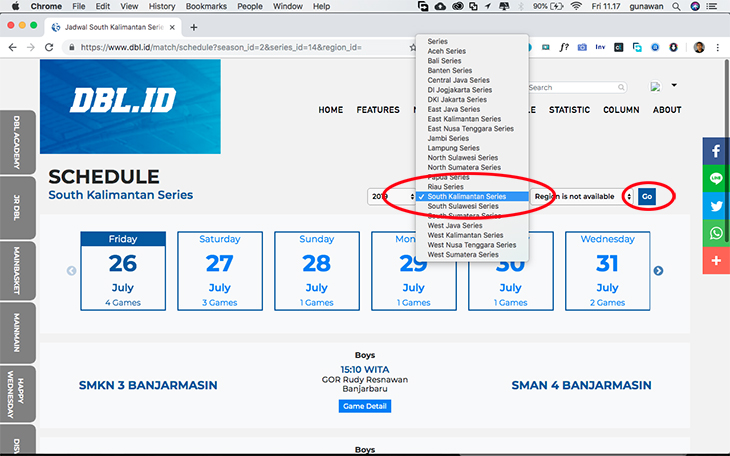This screenshot has width=730, height=456.
Task: Select checked South Kalimantan Series option
Action: (472, 197)
